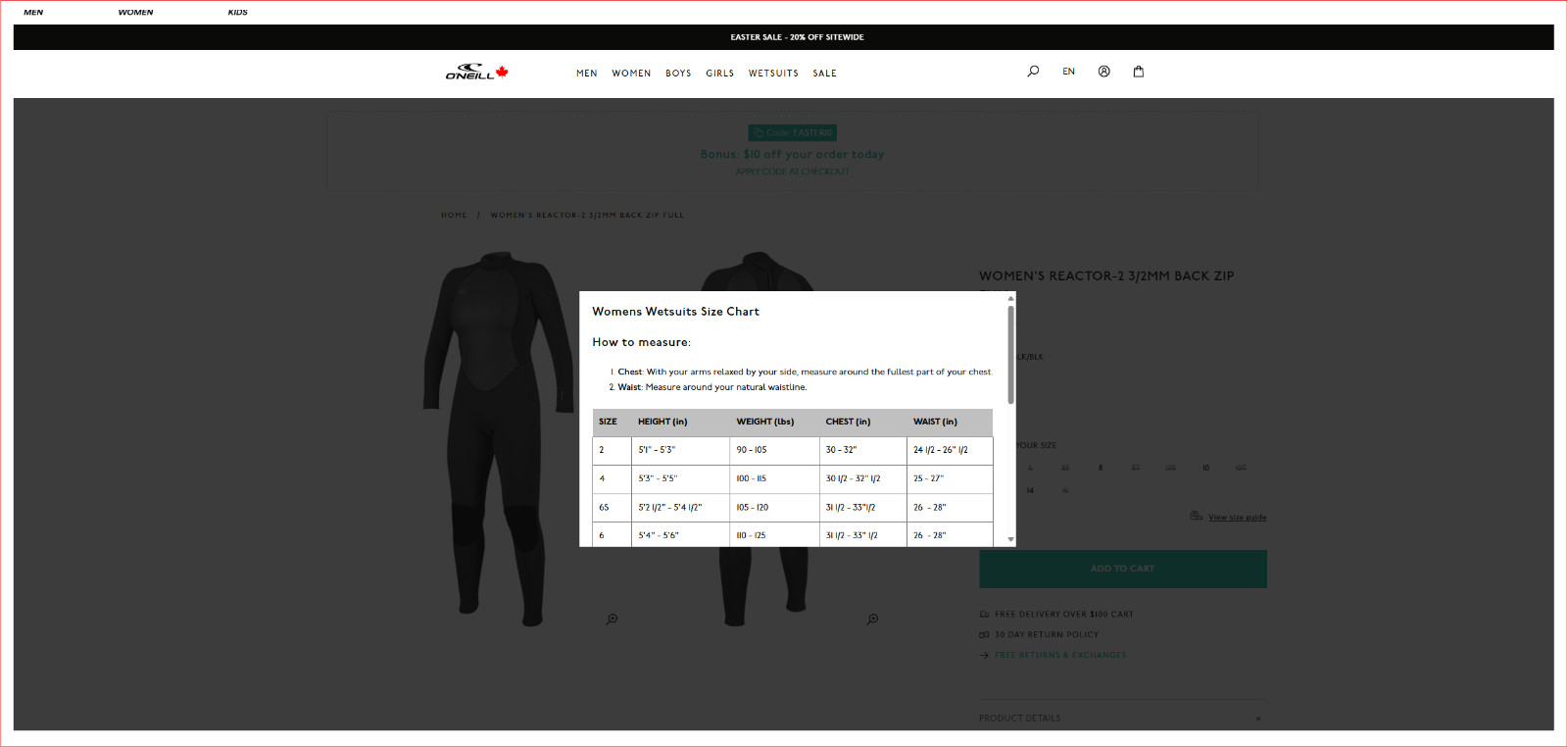
Task: Open the site search icon
Action: point(1033,72)
